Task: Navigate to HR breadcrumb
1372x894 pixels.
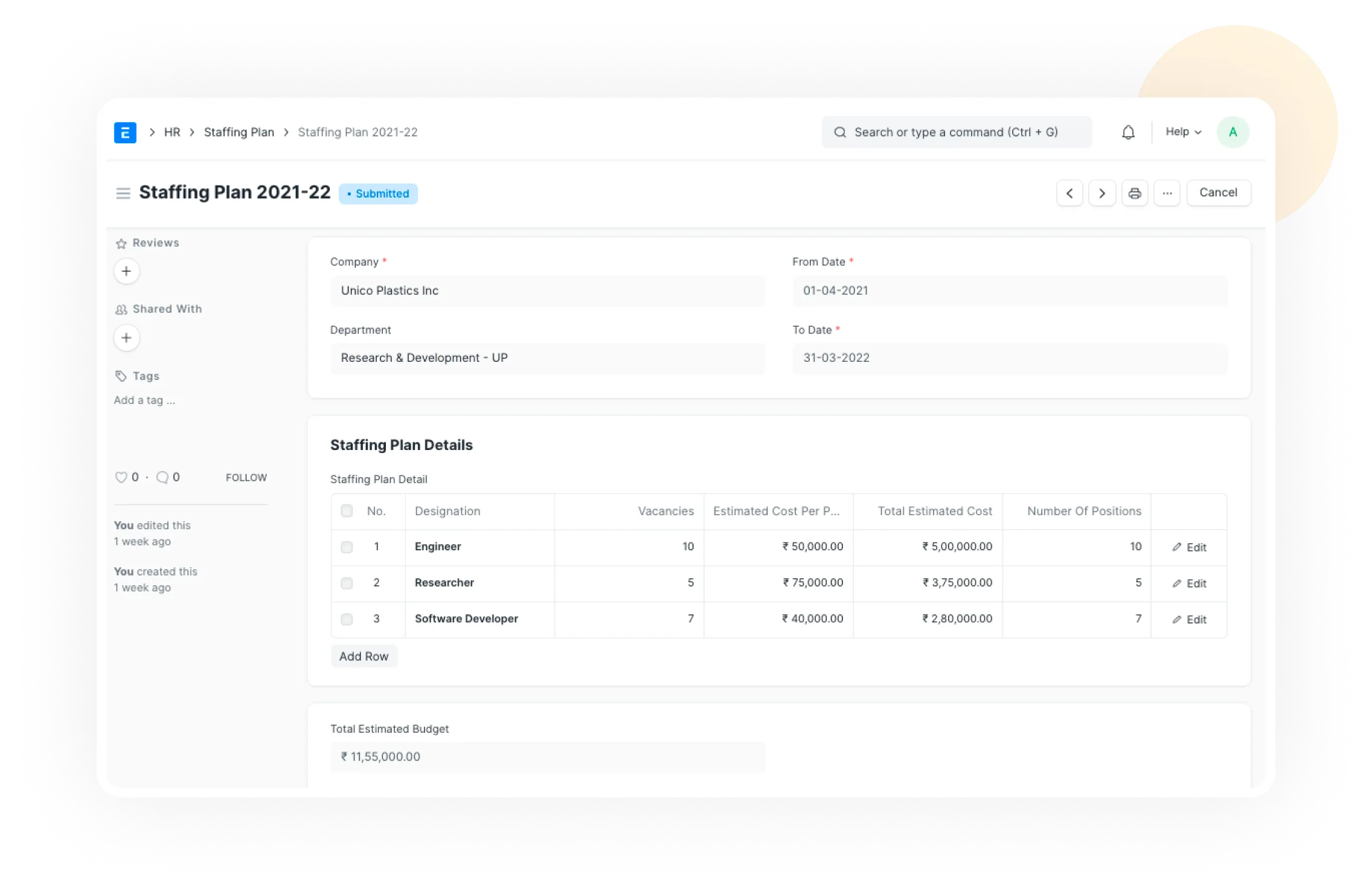Action: click(x=172, y=132)
